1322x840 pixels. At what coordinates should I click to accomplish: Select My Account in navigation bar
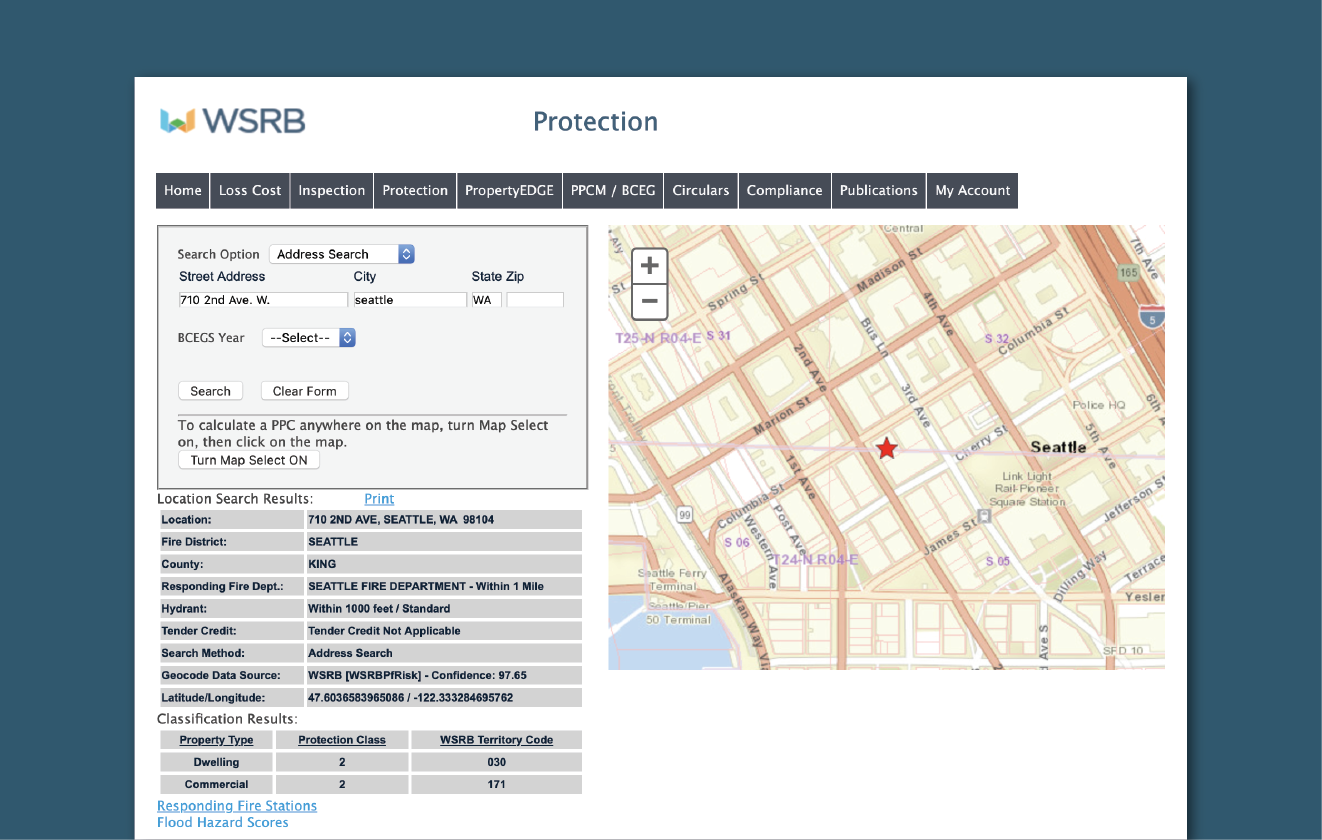[972, 190]
